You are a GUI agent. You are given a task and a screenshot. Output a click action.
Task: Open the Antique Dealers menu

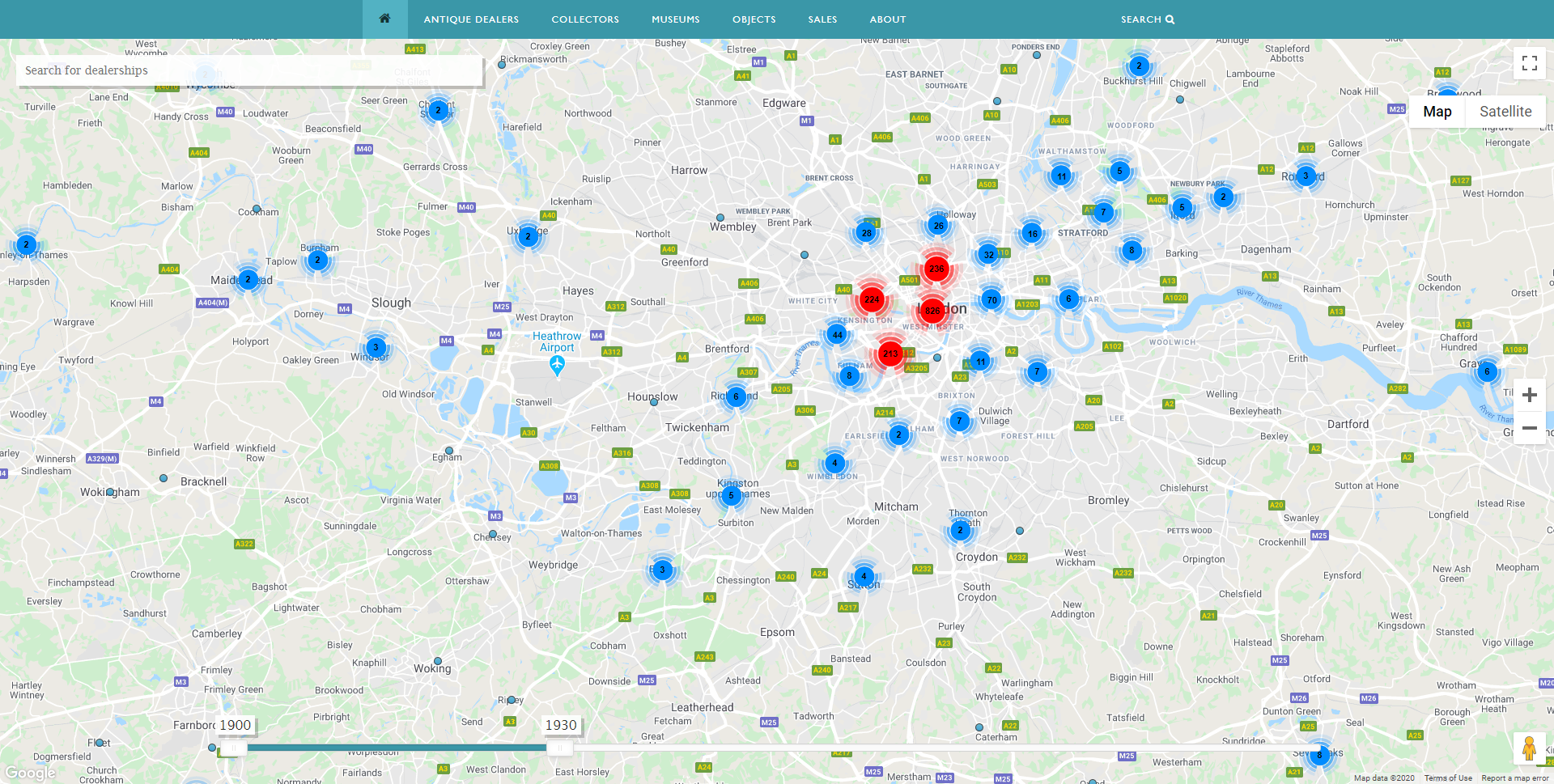[471, 19]
